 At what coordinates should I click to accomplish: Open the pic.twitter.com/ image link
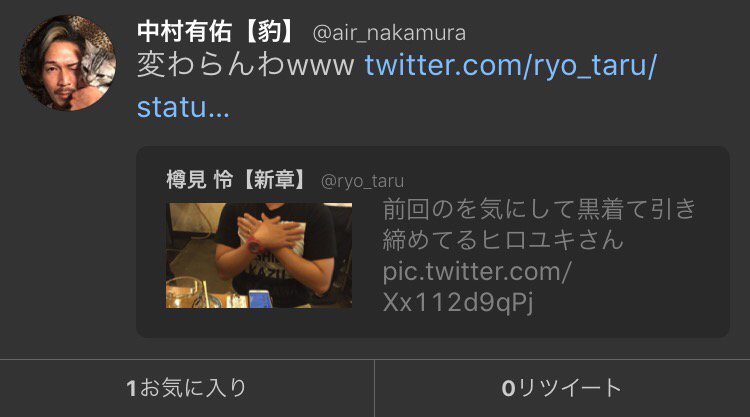[x=477, y=271]
